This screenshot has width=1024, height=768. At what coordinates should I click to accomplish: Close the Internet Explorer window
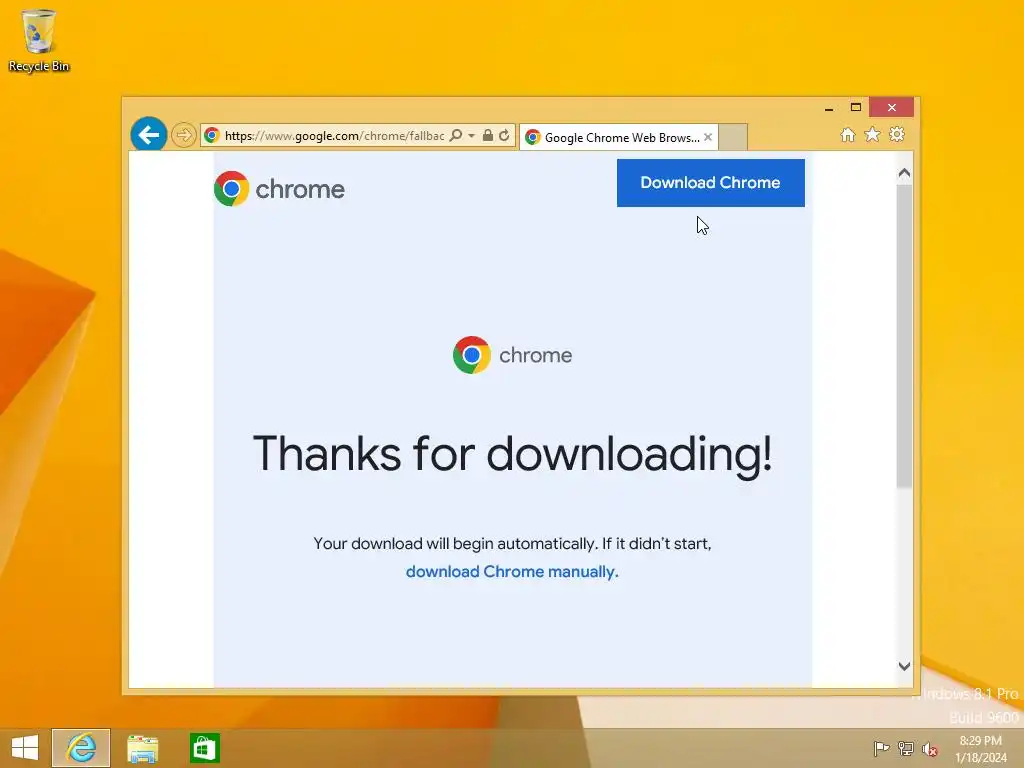891,107
